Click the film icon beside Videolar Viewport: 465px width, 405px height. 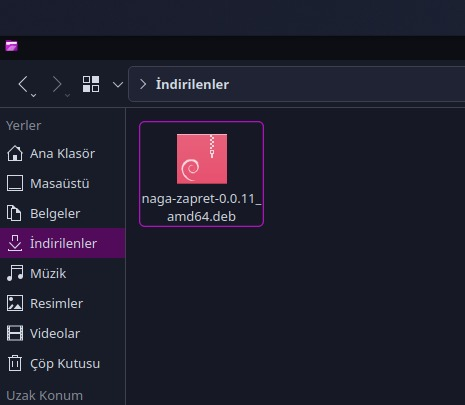(15, 333)
